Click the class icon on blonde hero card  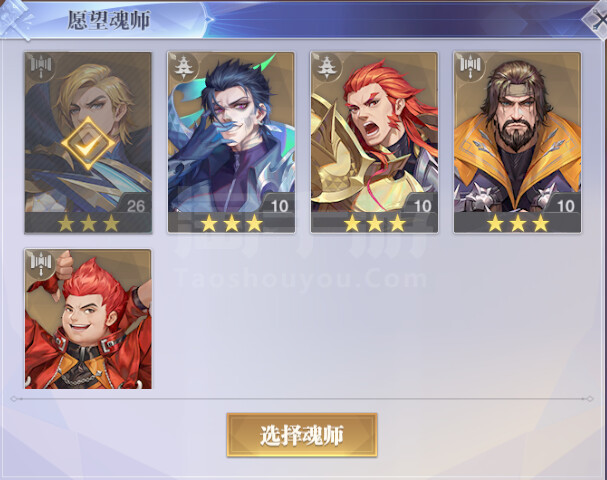(x=41, y=68)
